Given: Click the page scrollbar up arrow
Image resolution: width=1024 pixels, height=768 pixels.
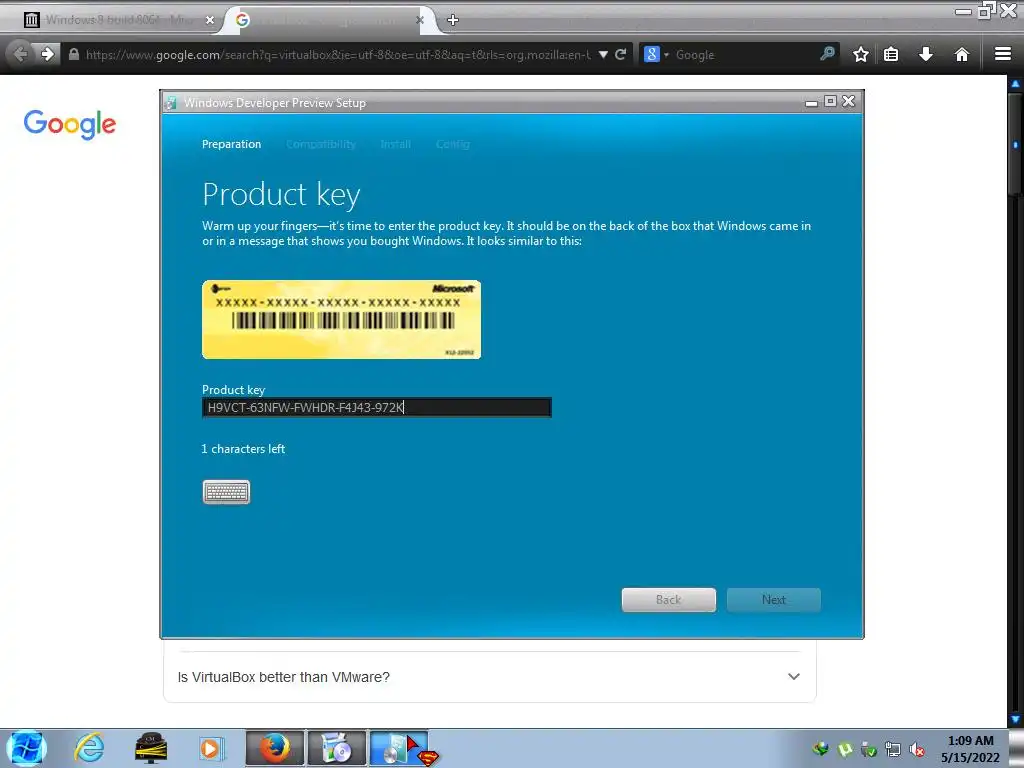Looking at the screenshot, I should pos(1016,84).
